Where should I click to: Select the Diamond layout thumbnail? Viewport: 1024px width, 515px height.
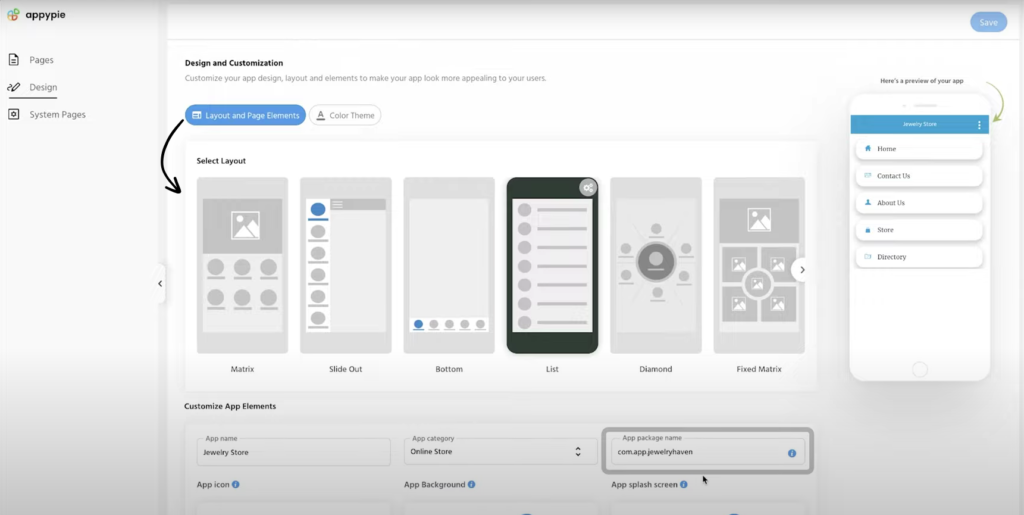656,265
